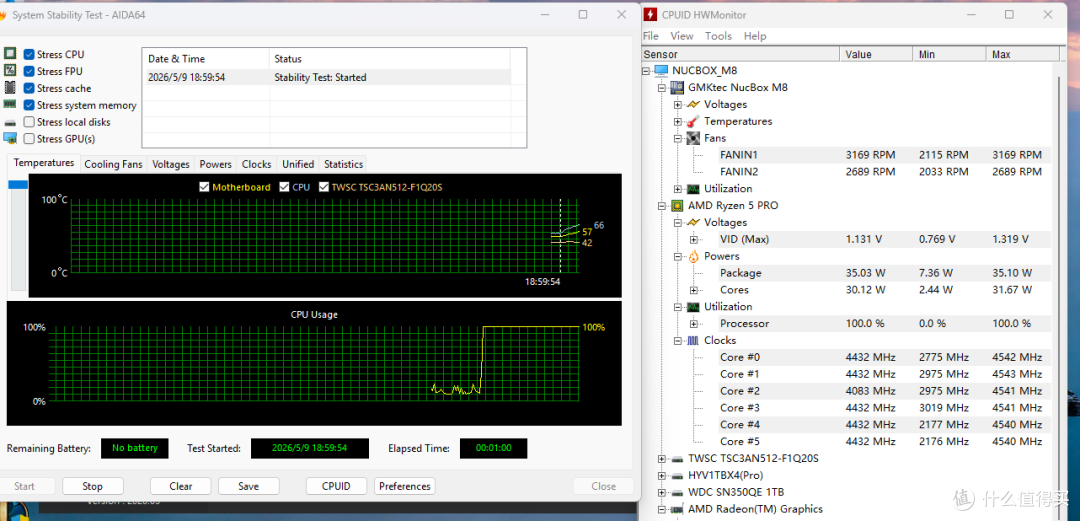Click the cache chip icon beside Stress cache

click(x=10, y=88)
